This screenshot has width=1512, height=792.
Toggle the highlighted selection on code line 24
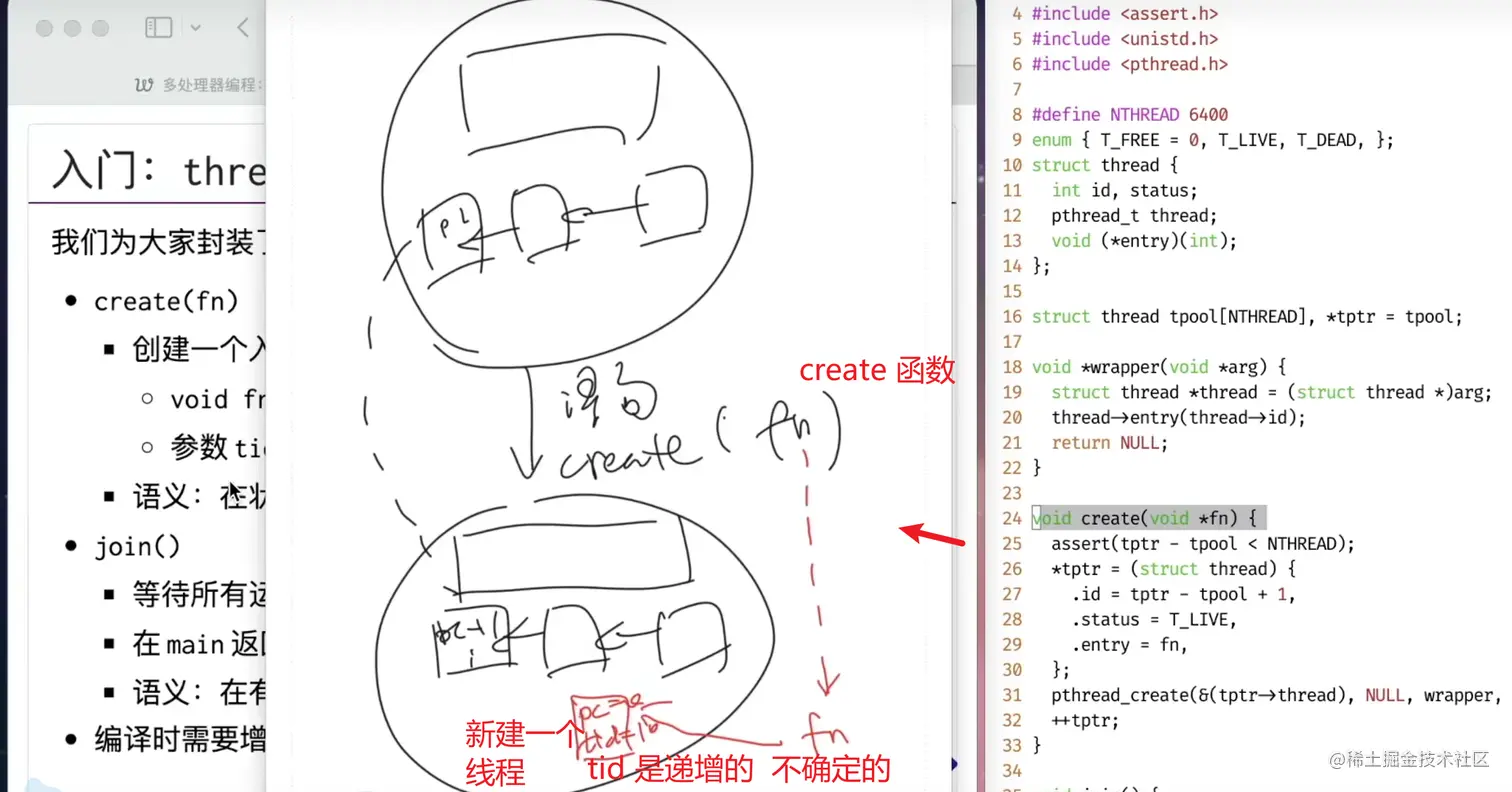[x=1148, y=518]
